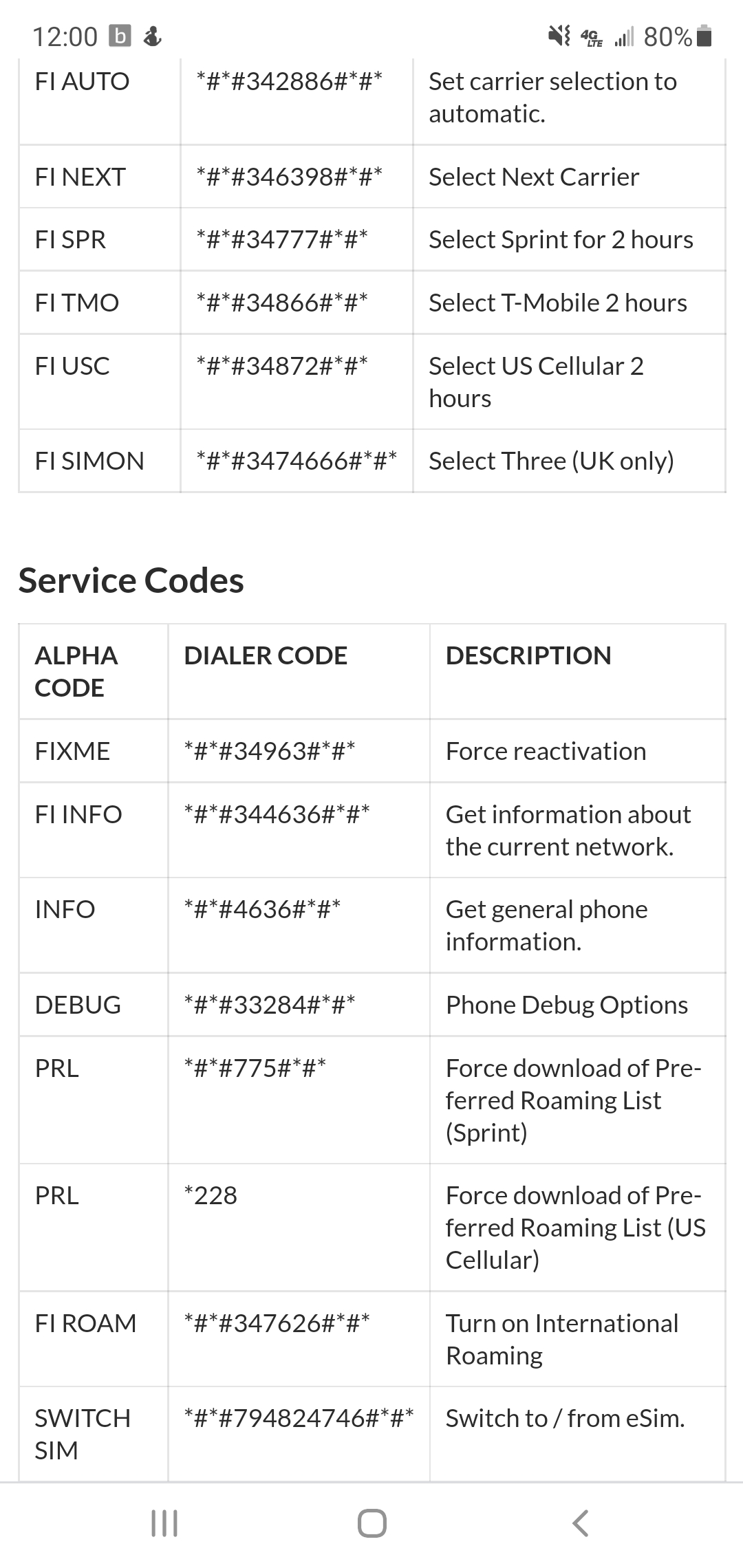Tap the FI AUTO dialer code
Viewport: 743px width, 1568px height.
pyautogui.click(x=289, y=81)
